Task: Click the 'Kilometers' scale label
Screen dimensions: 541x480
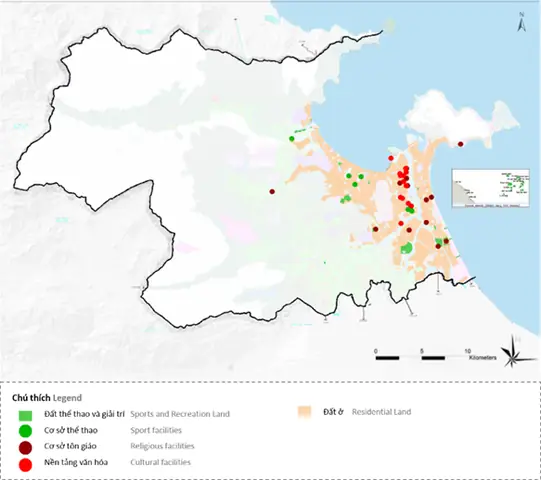Action: pyautogui.click(x=483, y=358)
